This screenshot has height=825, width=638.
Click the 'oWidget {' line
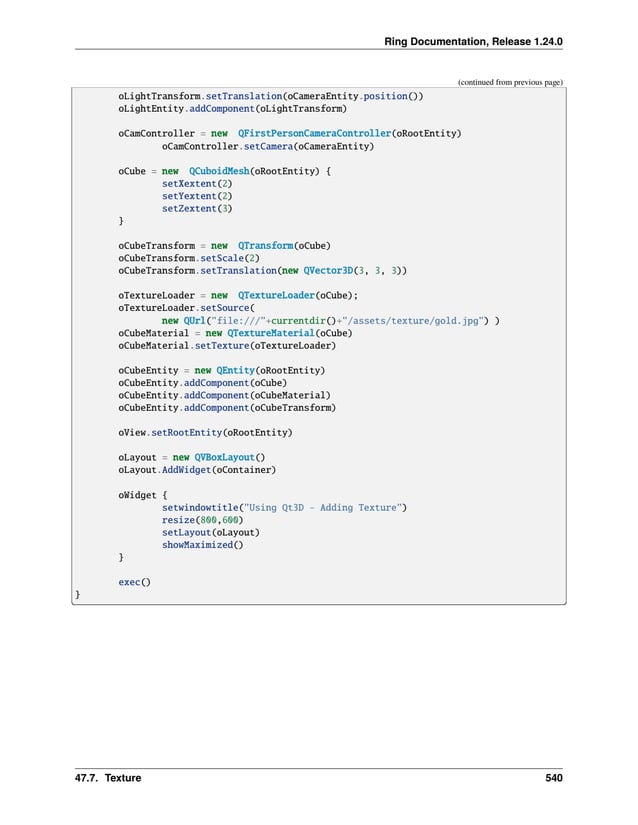pos(143,495)
